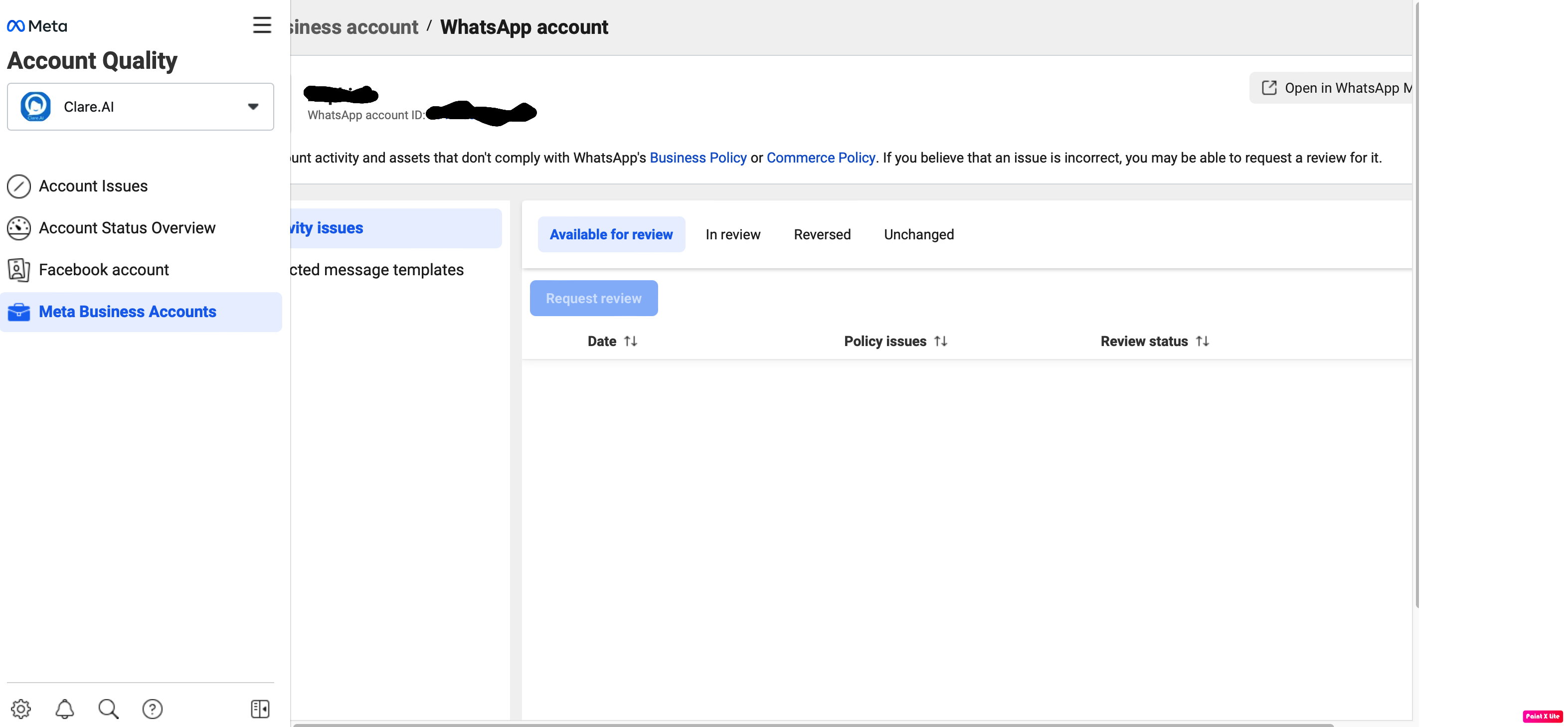1568x727 pixels.
Task: Click Open in WhatsApp Manager button
Action: [x=1331, y=88]
